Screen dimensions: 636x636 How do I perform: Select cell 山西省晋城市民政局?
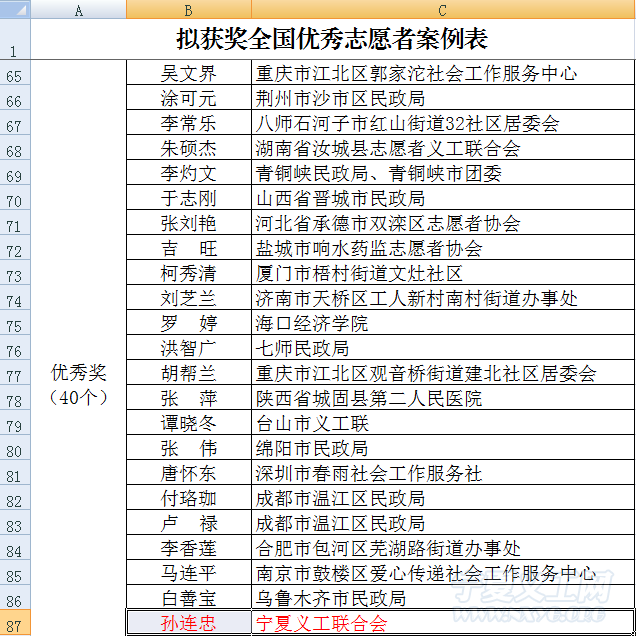[x=443, y=198]
